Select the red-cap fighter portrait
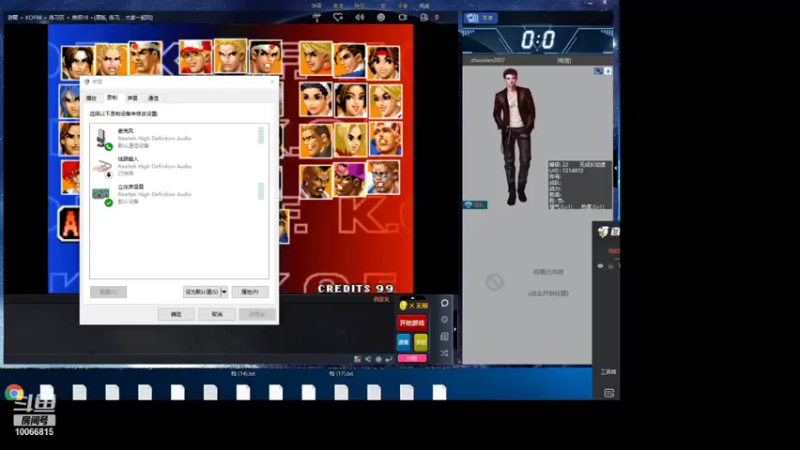This screenshot has height=450, width=800. click(196, 57)
